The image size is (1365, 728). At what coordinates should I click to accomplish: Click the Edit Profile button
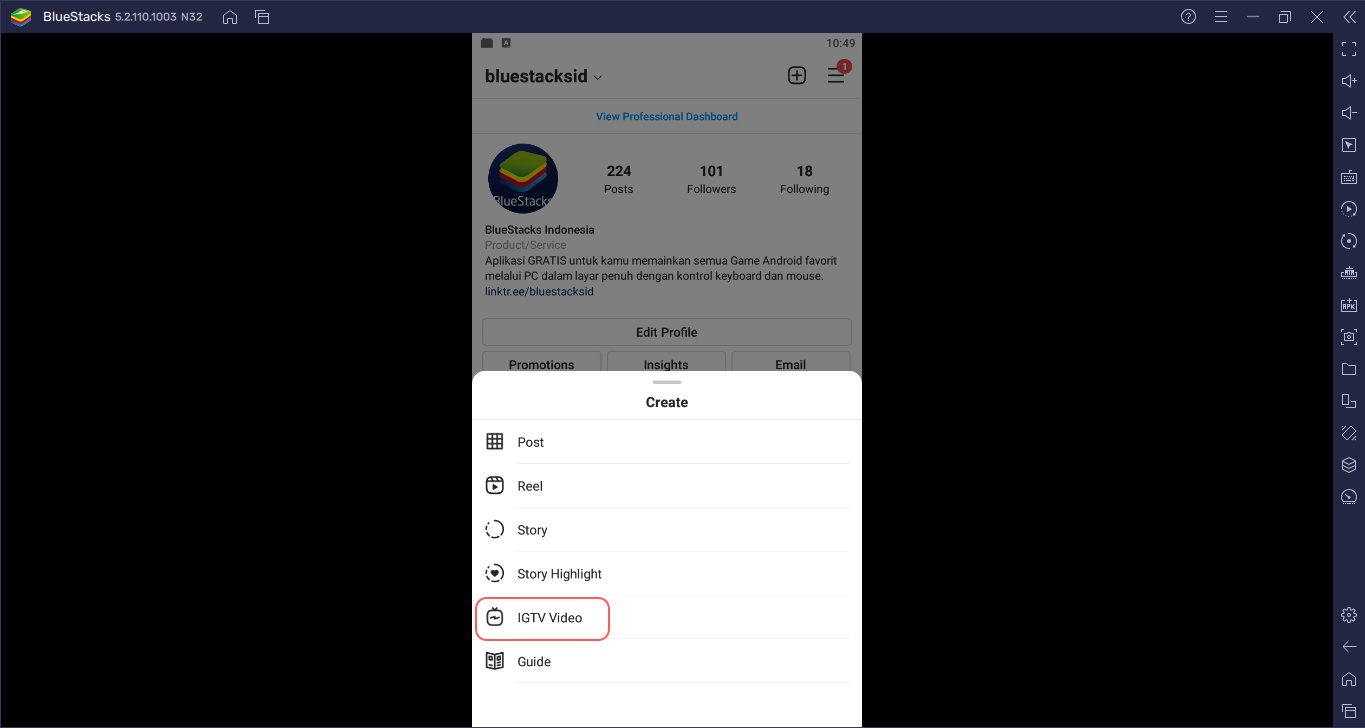(x=667, y=332)
